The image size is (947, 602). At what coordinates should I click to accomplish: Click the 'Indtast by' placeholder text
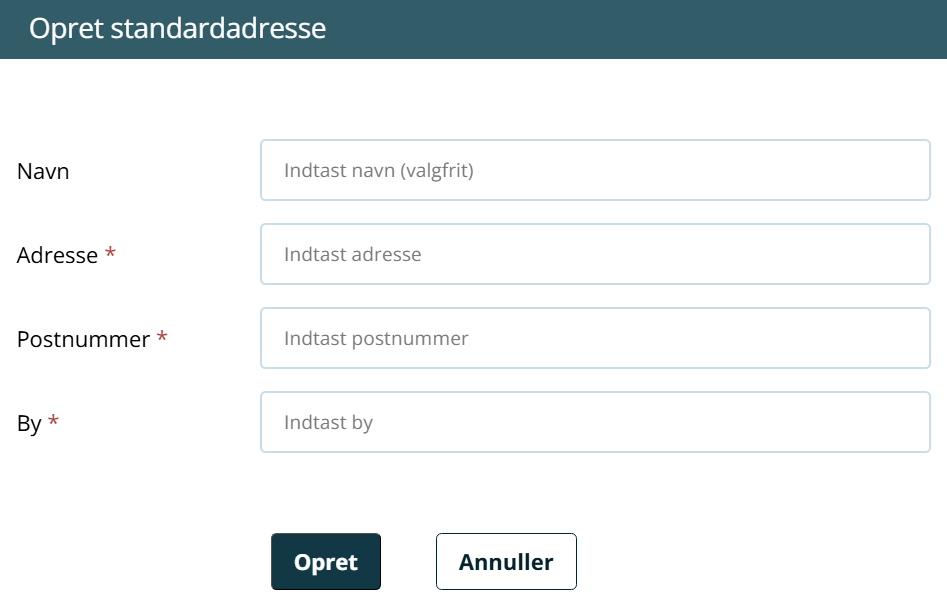point(329,423)
